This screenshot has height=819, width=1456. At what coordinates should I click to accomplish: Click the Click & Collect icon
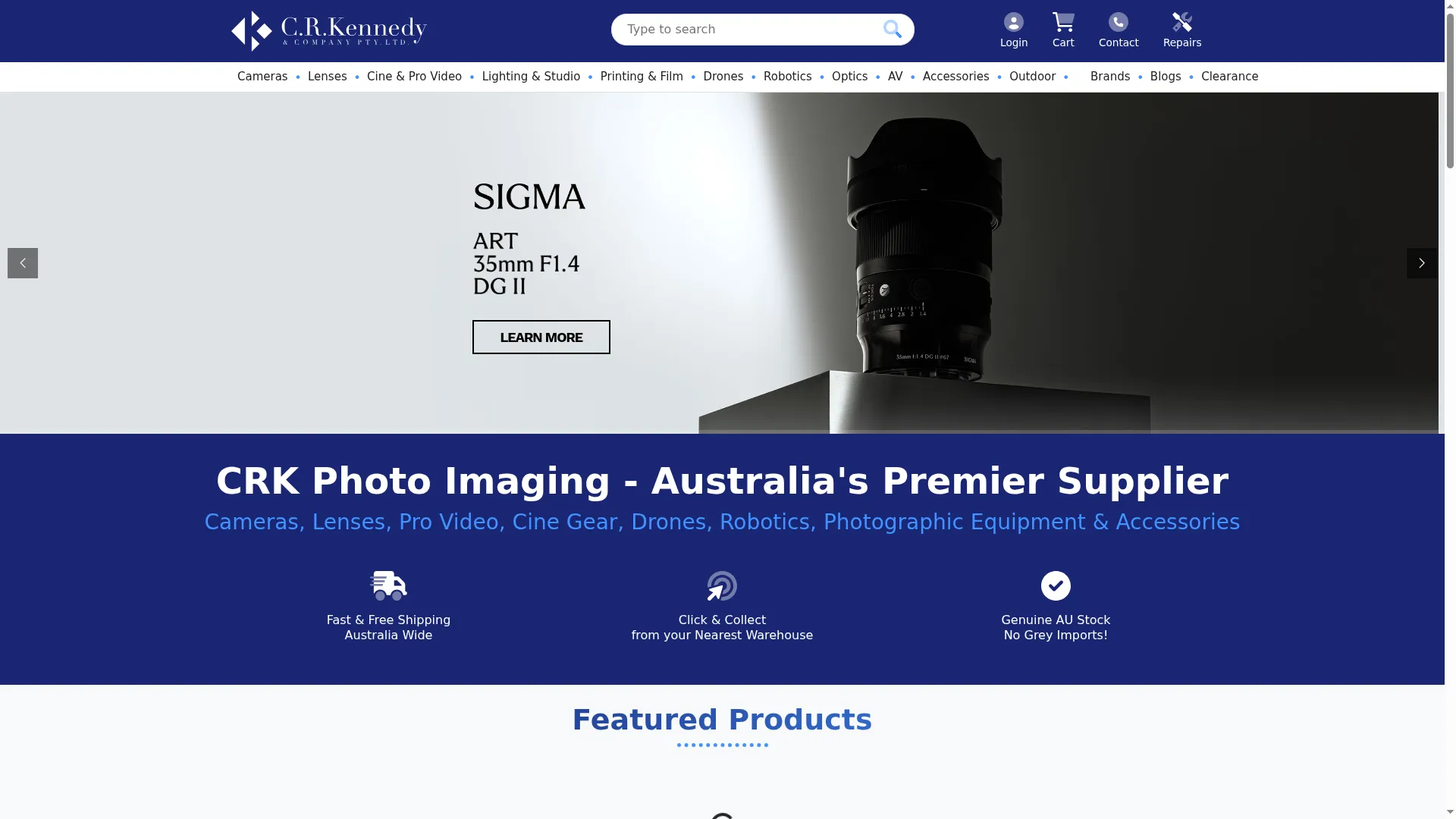(722, 585)
